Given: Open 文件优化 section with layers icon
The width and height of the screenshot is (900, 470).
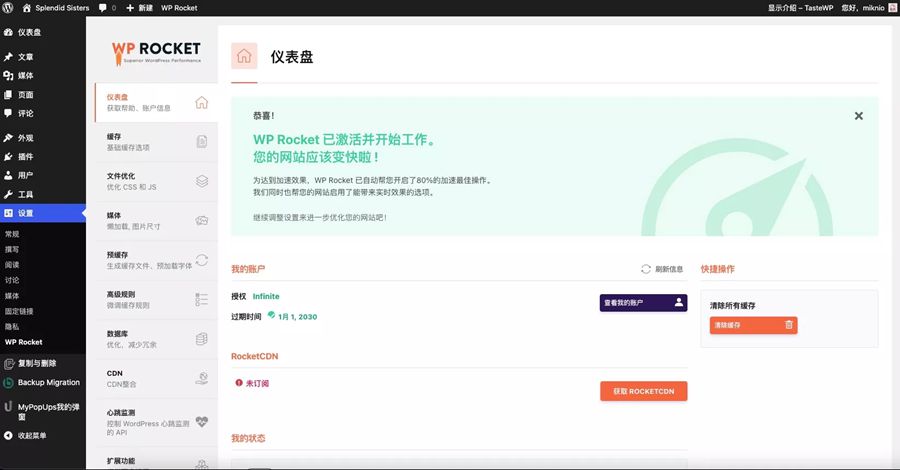Looking at the screenshot, I should tap(155, 181).
